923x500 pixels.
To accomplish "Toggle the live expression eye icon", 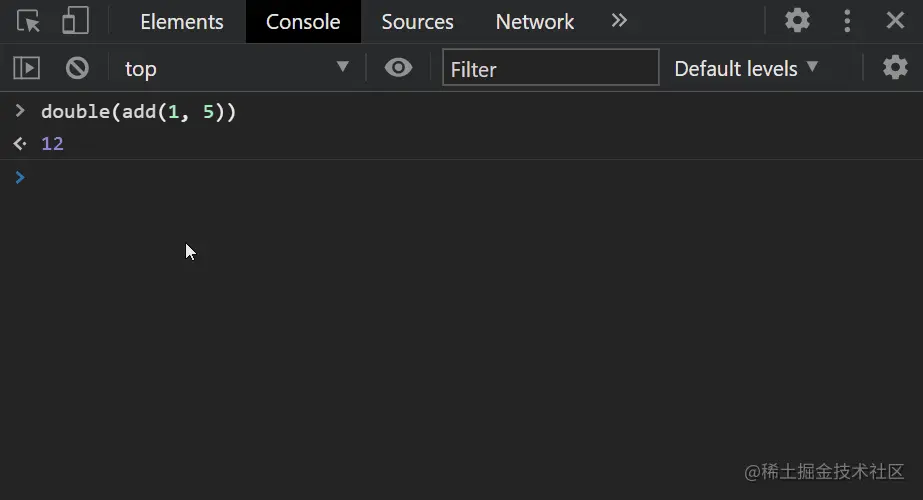I will click(399, 68).
